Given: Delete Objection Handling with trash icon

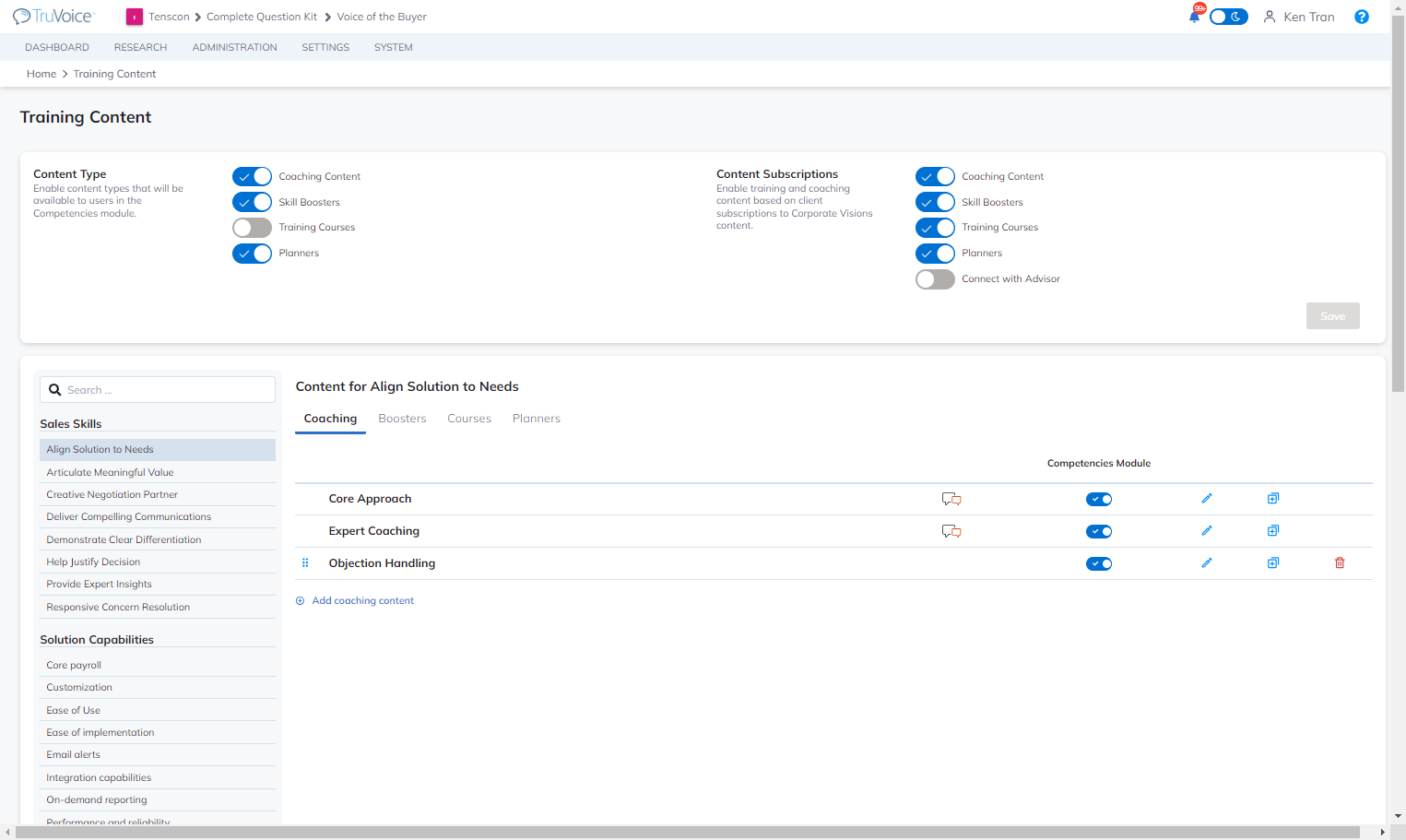Looking at the screenshot, I should pos(1340,563).
